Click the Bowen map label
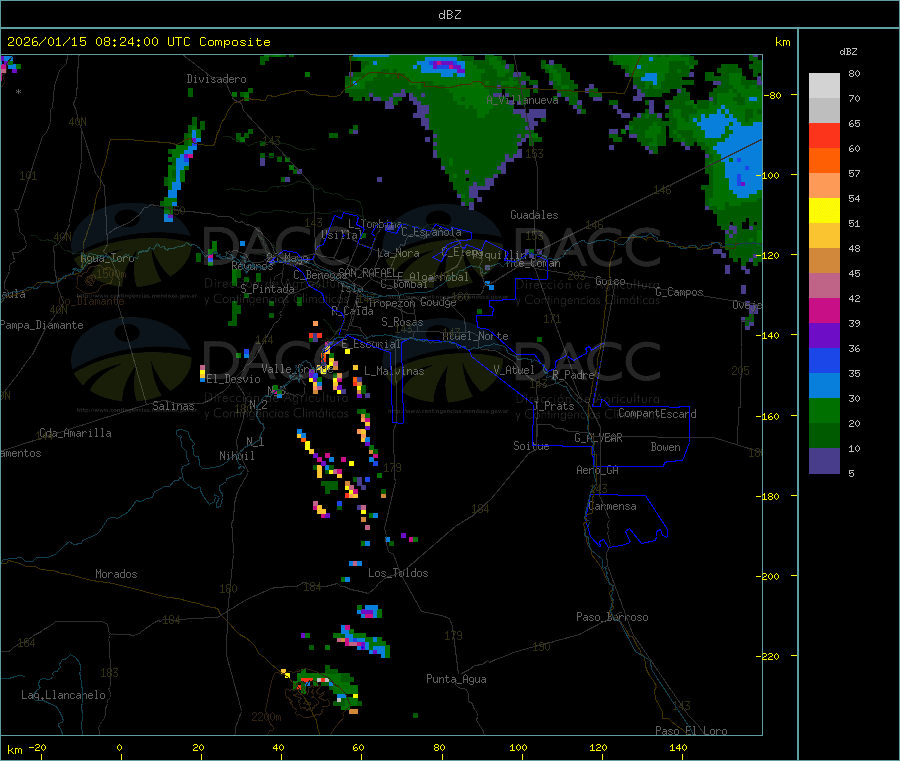This screenshot has width=900, height=761. (665, 447)
